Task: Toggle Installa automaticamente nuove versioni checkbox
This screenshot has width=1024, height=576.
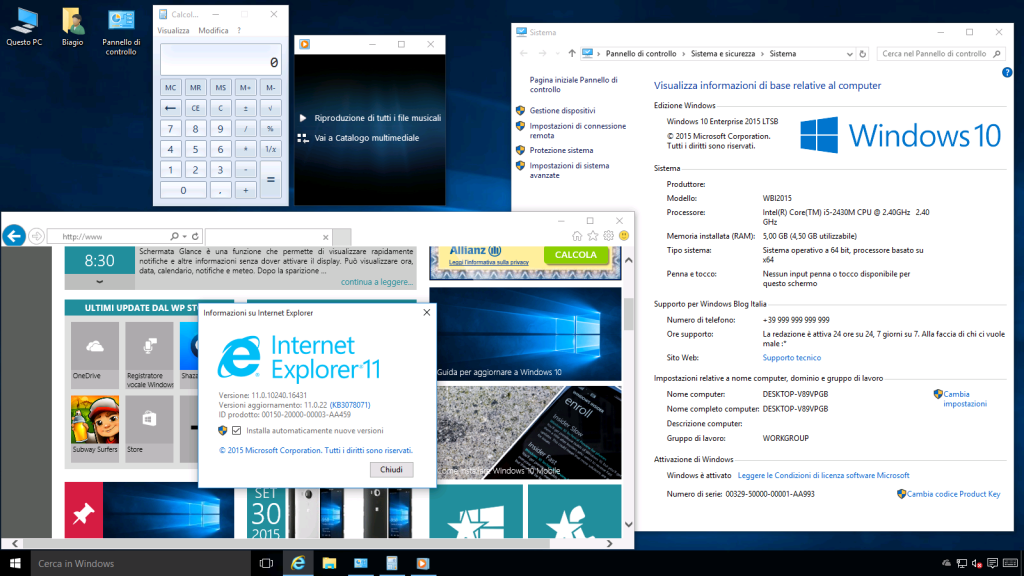Action: coord(236,430)
